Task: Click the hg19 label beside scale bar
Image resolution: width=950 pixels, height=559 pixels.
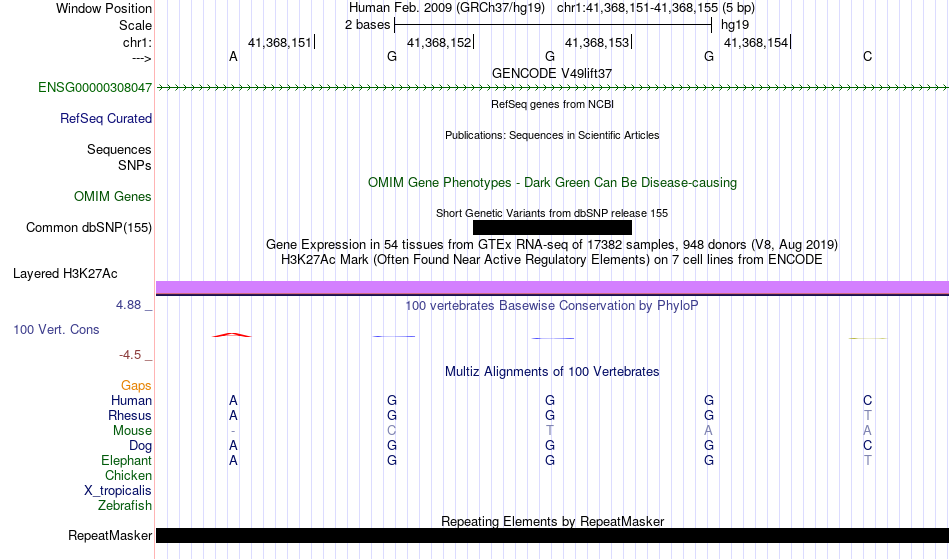Action: [x=735, y=25]
